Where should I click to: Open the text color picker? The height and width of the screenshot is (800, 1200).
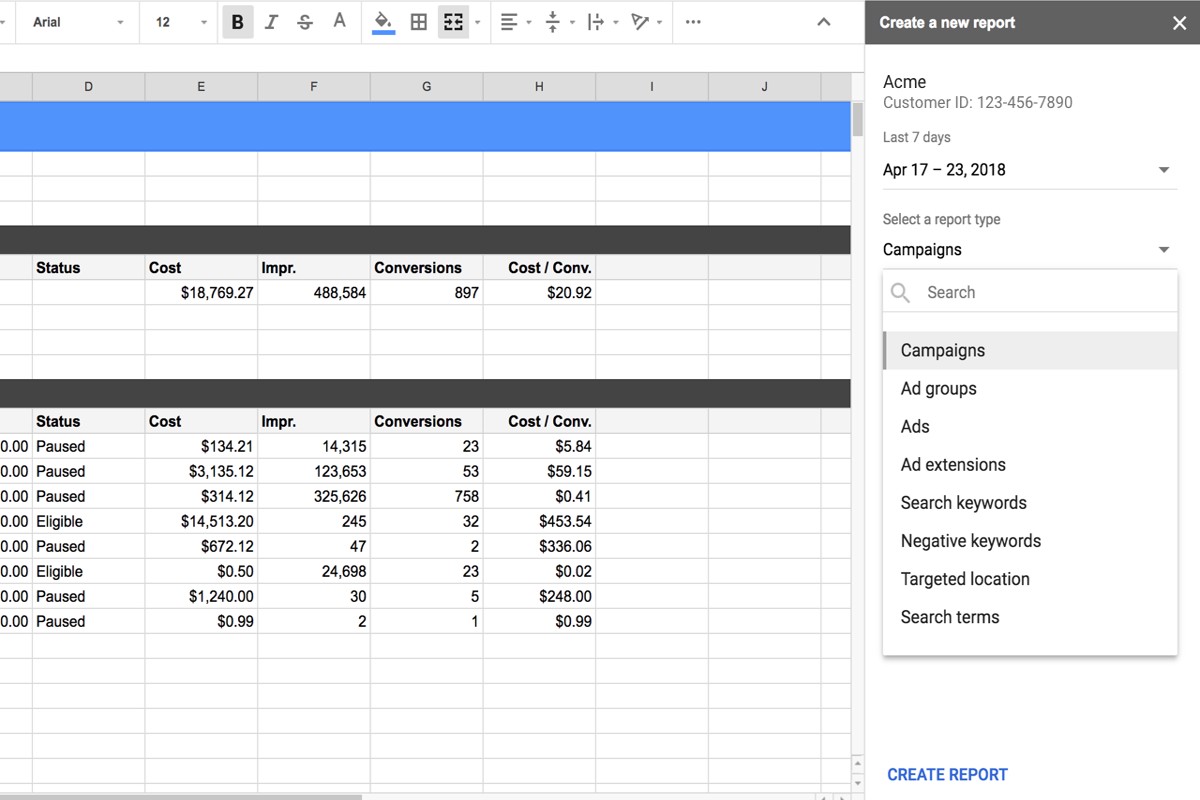click(340, 22)
